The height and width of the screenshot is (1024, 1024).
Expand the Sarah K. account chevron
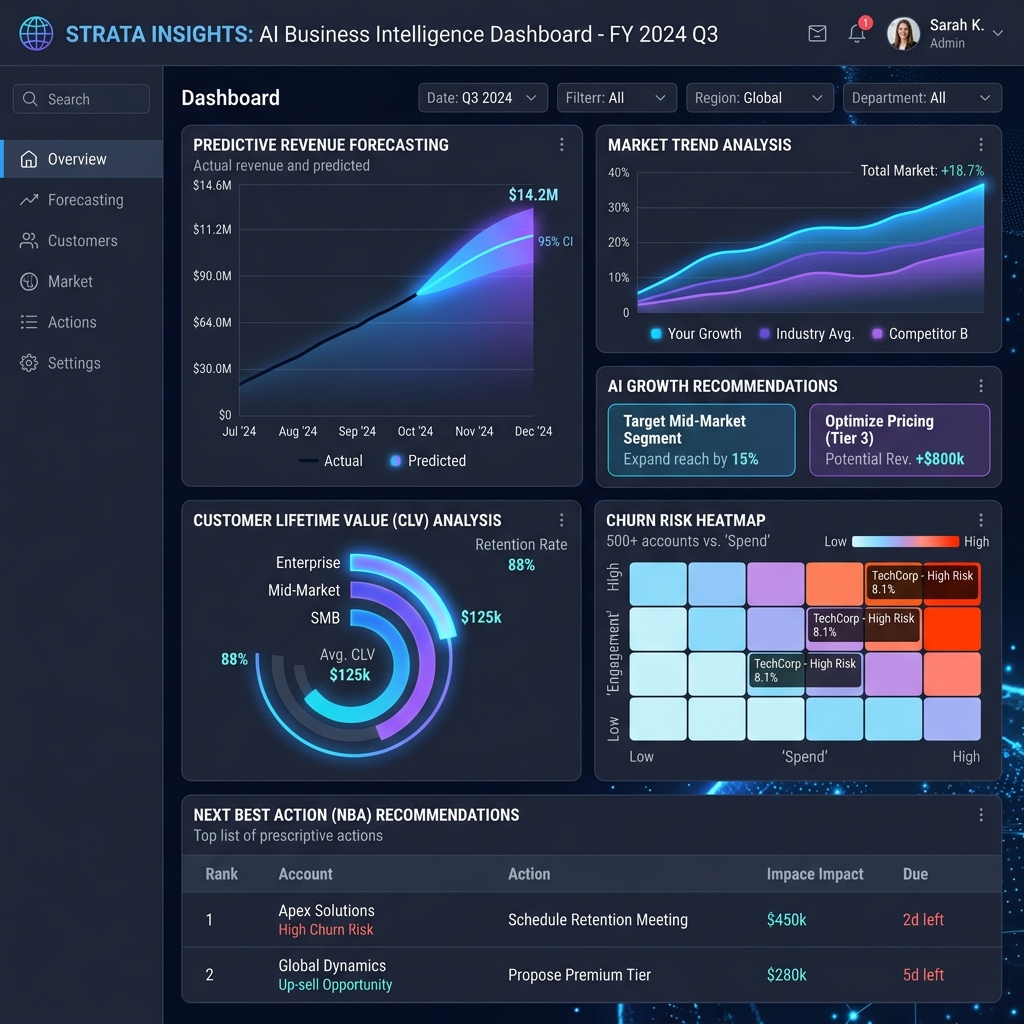[x=997, y=33]
